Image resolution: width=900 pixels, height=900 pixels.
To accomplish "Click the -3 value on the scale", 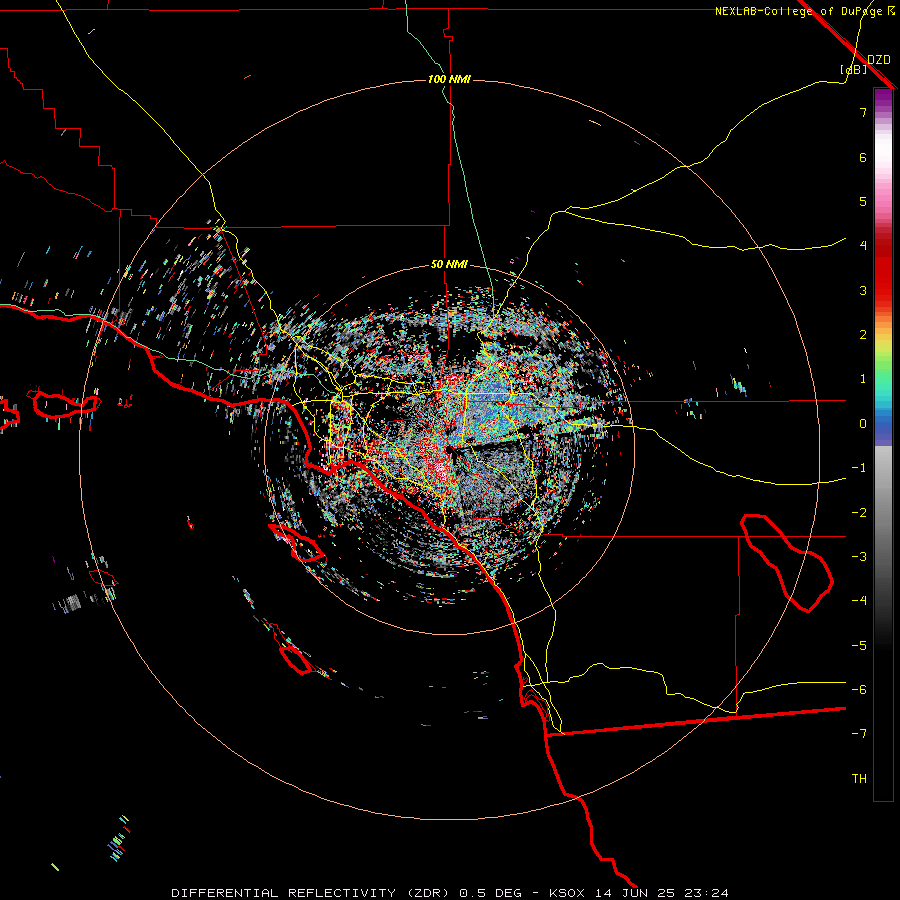I will [x=859, y=557].
